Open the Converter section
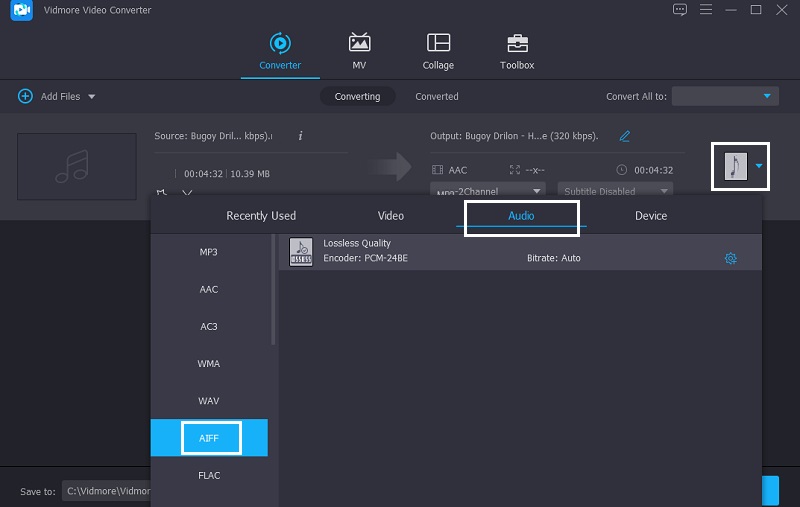 point(280,52)
